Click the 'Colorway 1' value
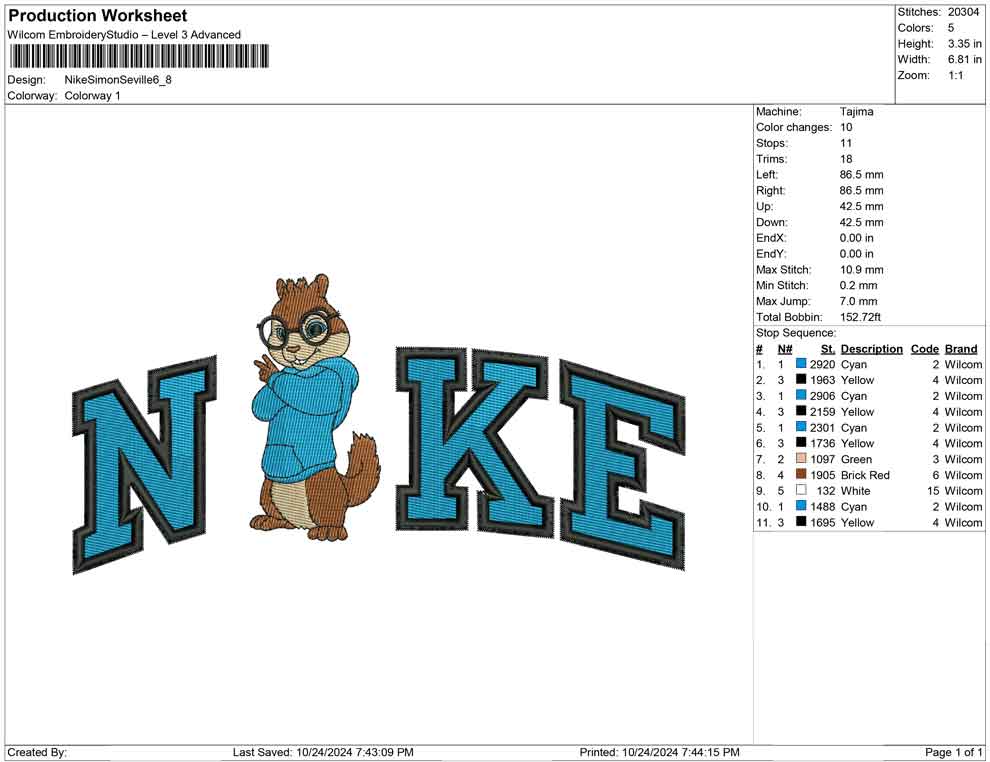The width and height of the screenshot is (990, 762). pos(92,96)
